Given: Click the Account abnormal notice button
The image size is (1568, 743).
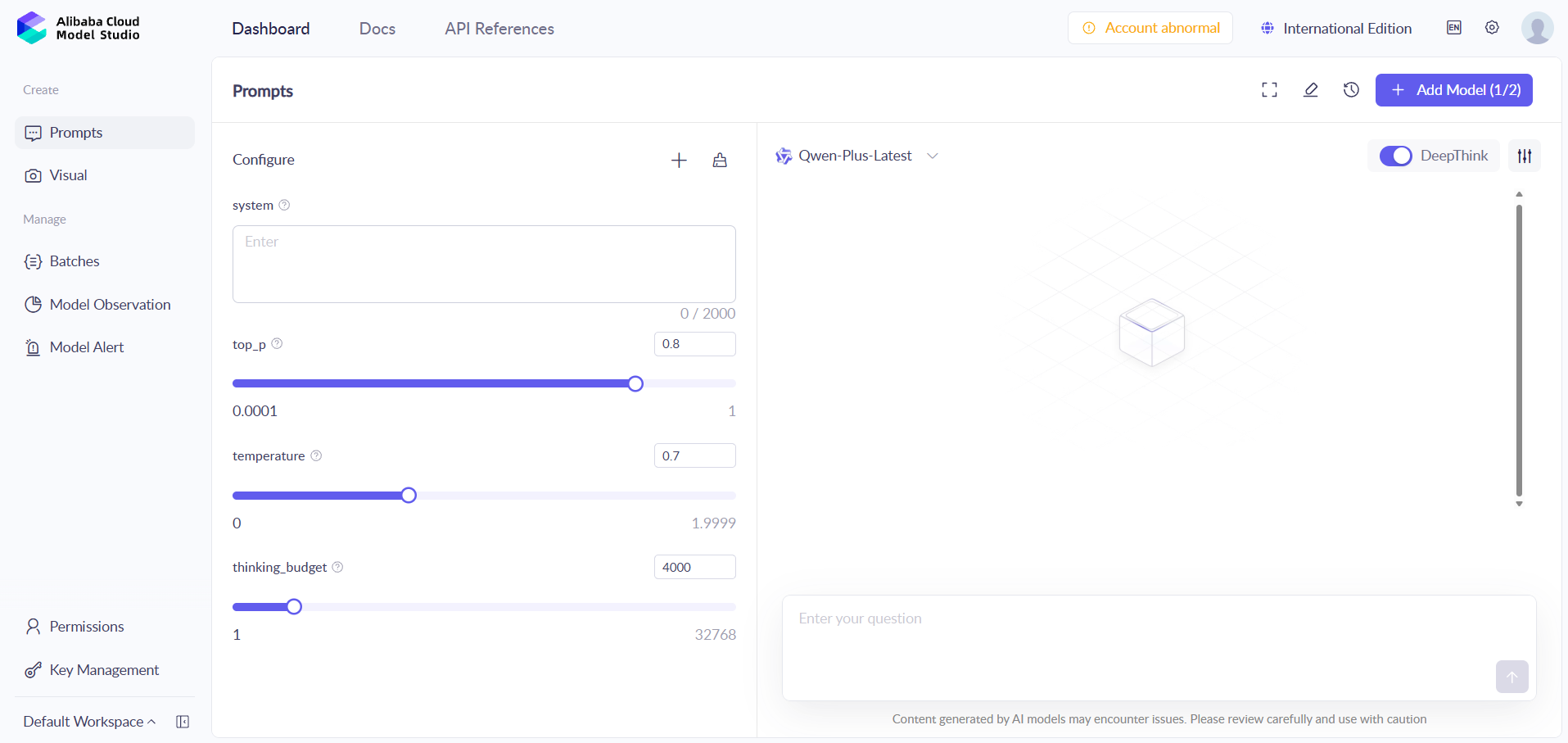Looking at the screenshot, I should (x=1150, y=28).
